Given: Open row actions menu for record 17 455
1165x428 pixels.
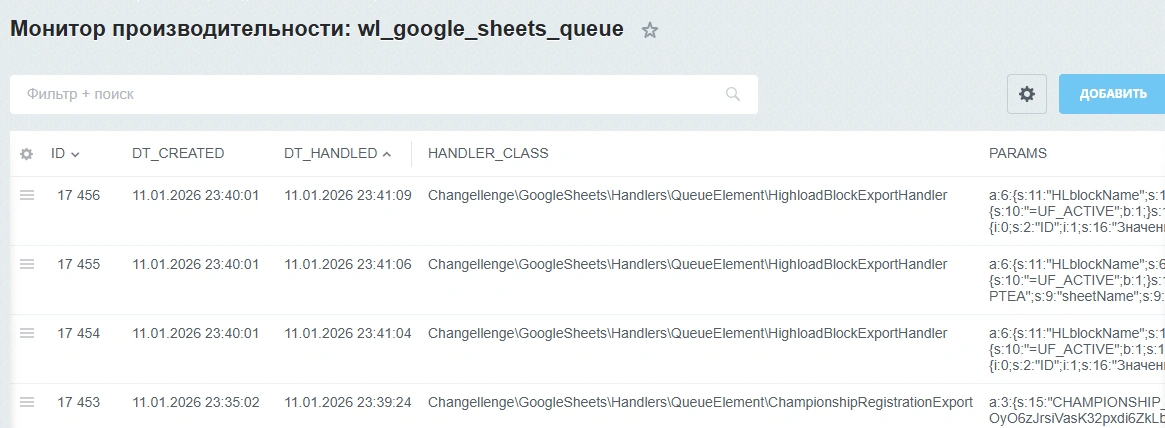Looking at the screenshot, I should [x=27, y=265].
